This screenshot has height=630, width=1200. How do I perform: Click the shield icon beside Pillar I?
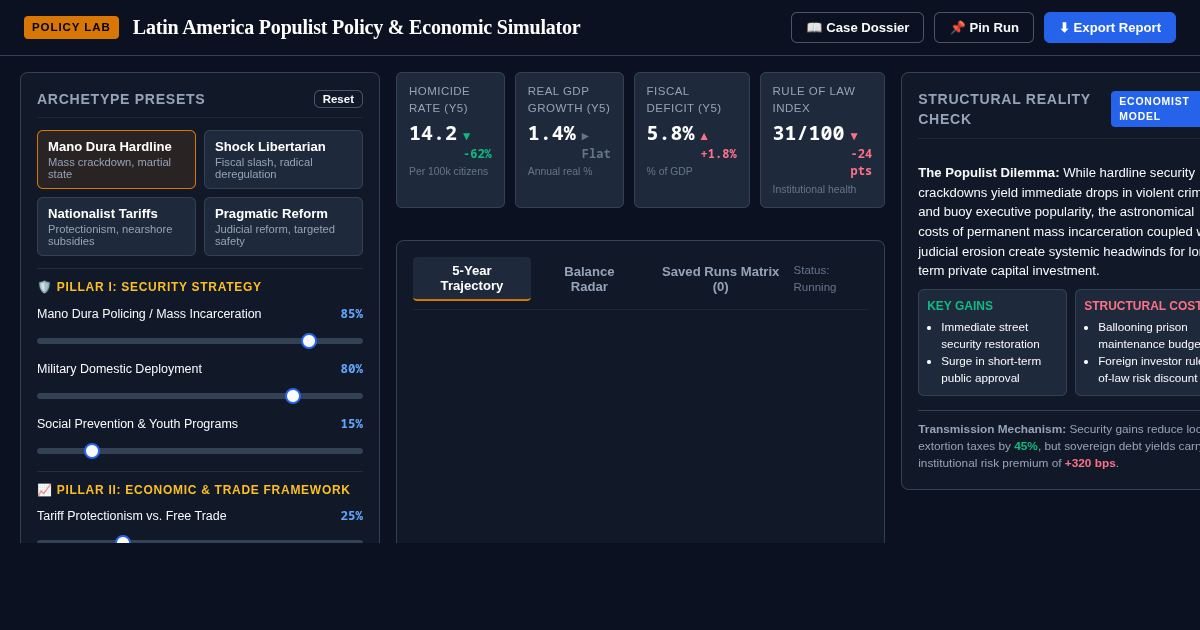pos(44,287)
